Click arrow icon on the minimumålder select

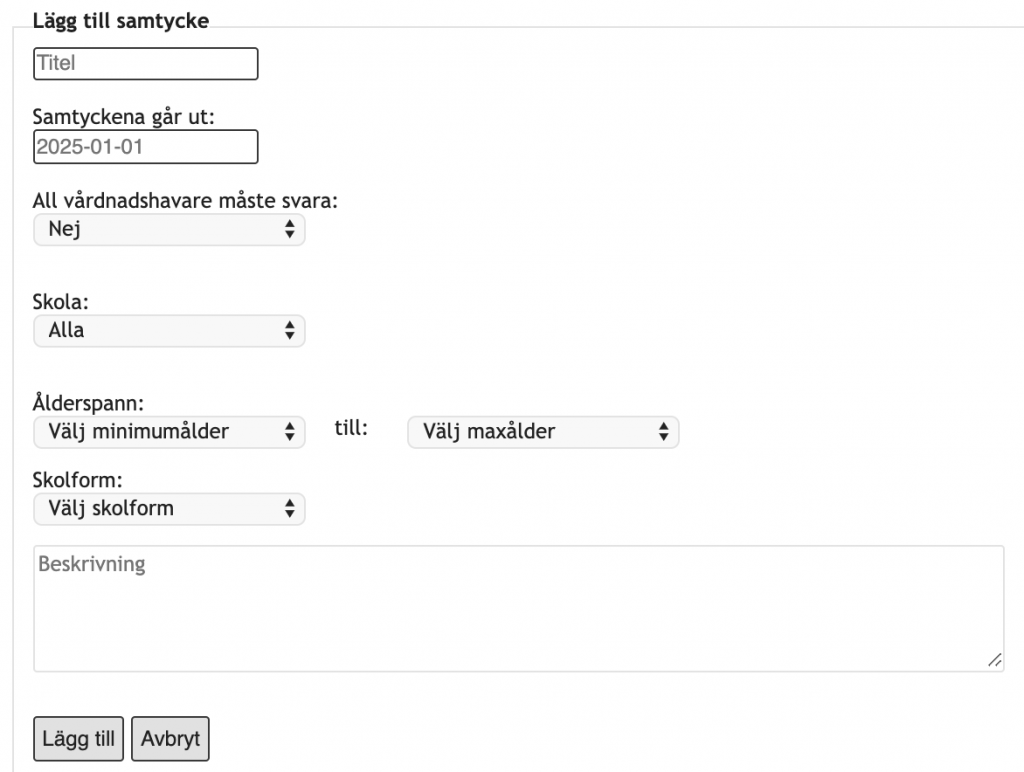click(x=289, y=432)
